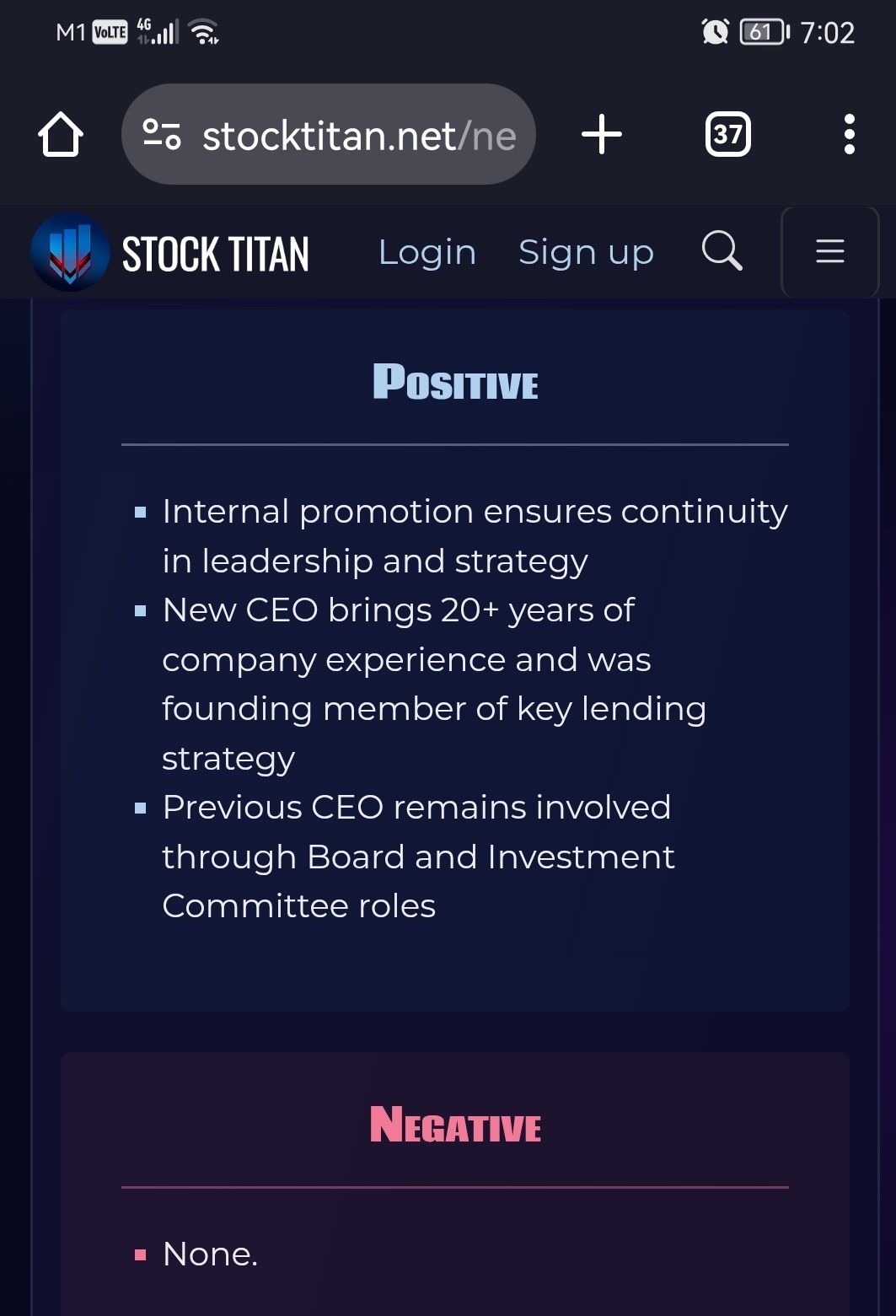Tap the 'None.' negative bullet text
The height and width of the screenshot is (1316, 896).
point(210,1254)
